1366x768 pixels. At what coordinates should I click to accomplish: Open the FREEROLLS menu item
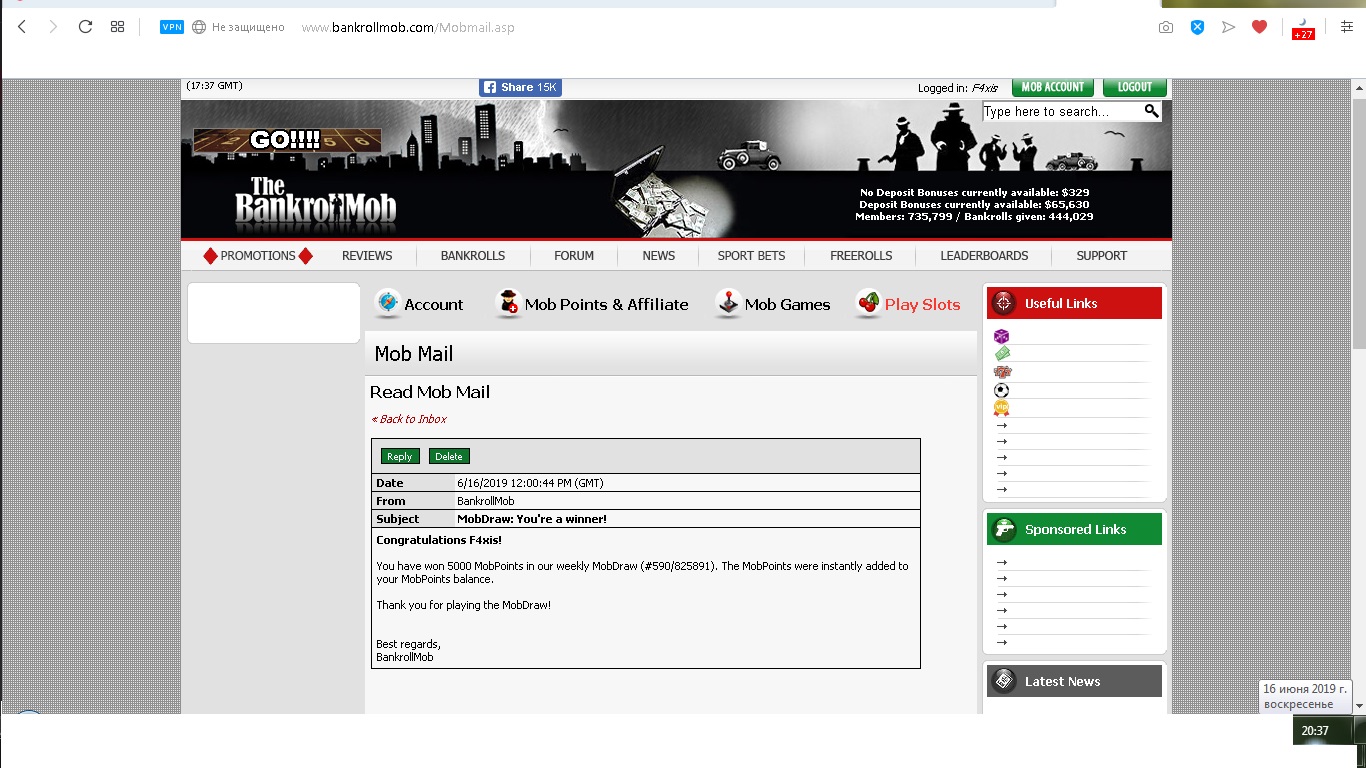(861, 256)
